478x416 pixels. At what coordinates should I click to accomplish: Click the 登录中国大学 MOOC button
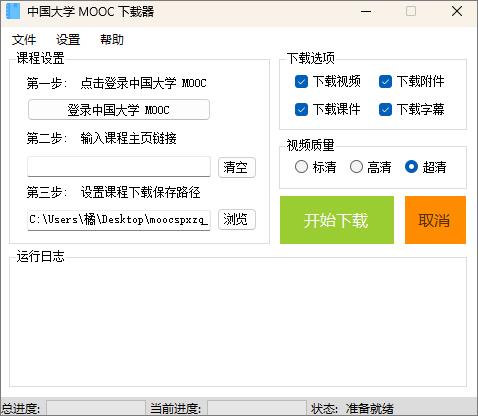[119, 109]
